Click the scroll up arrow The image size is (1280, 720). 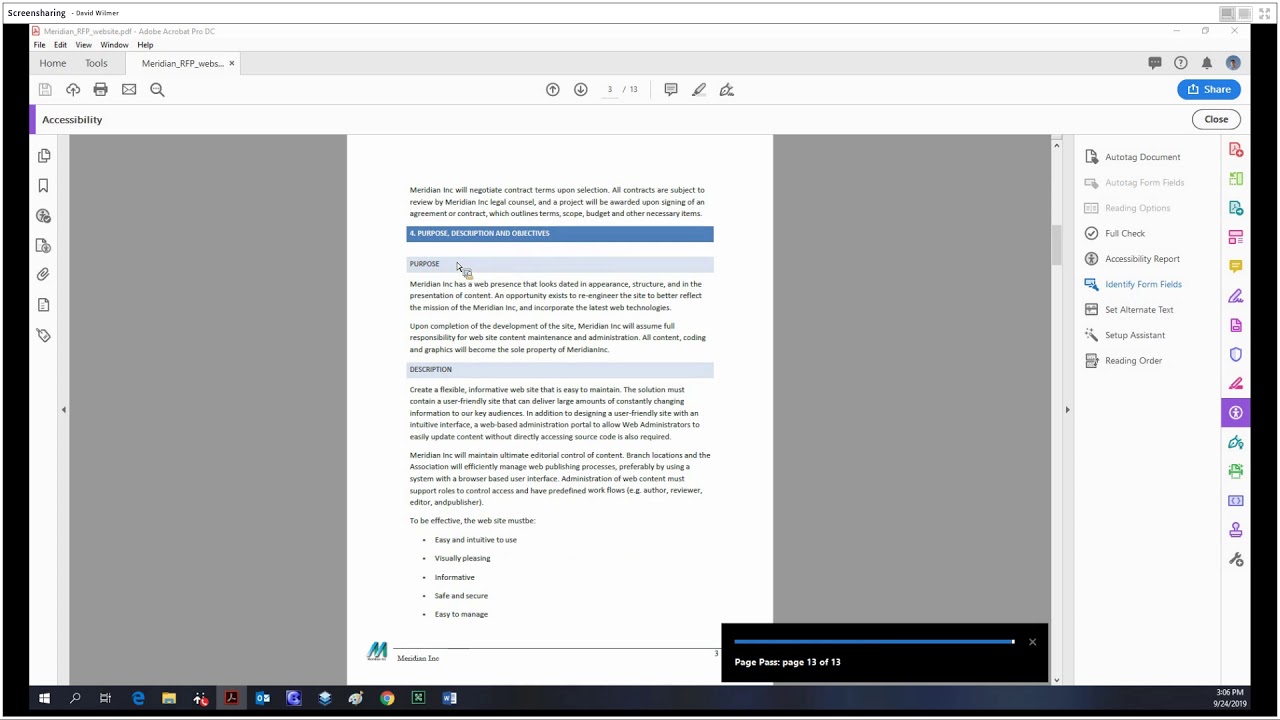pos(1056,146)
